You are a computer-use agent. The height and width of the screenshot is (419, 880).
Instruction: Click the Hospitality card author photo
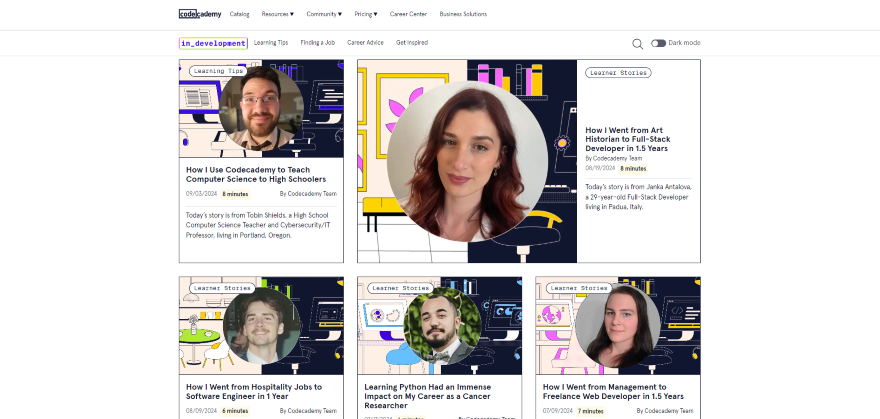[262, 326]
